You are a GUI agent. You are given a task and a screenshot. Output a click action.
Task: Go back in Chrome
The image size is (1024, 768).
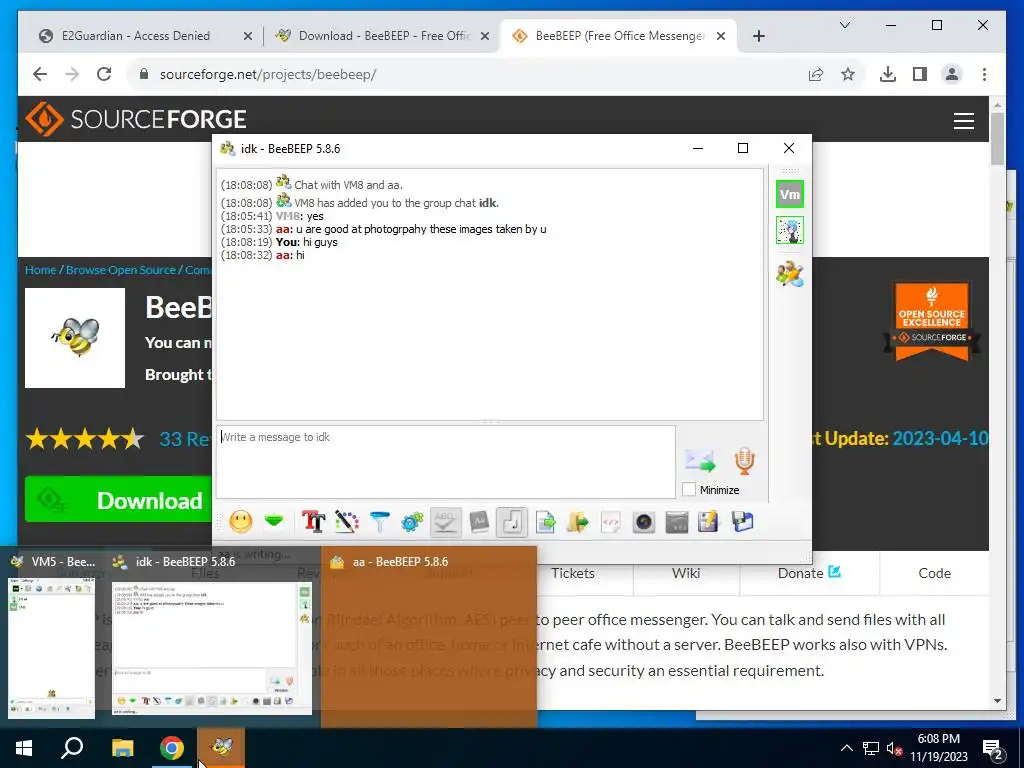click(40, 74)
